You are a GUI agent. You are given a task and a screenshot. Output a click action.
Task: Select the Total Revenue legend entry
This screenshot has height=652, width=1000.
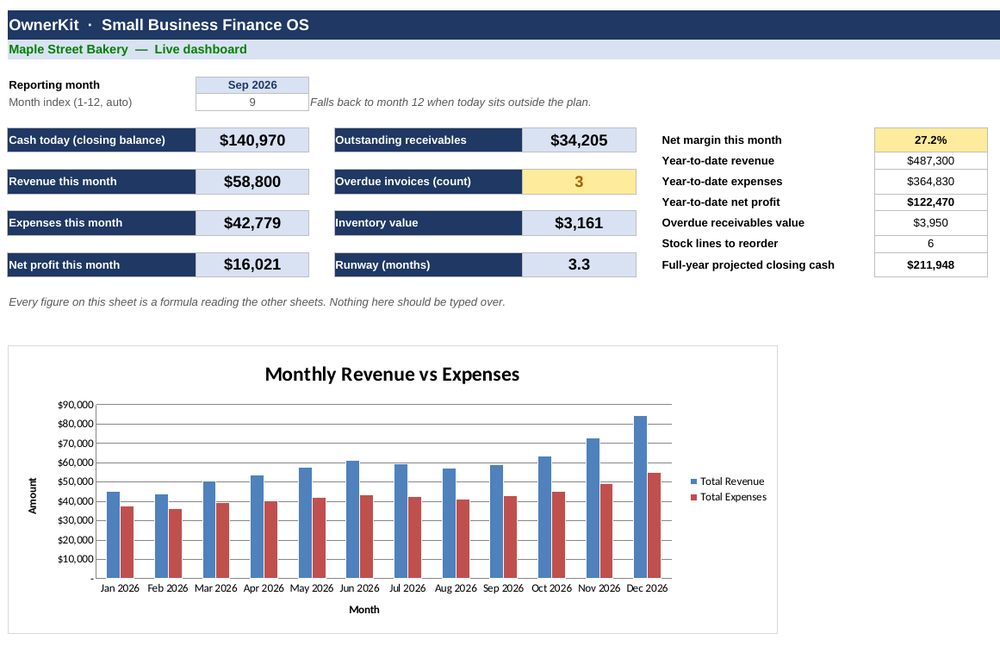(x=727, y=482)
